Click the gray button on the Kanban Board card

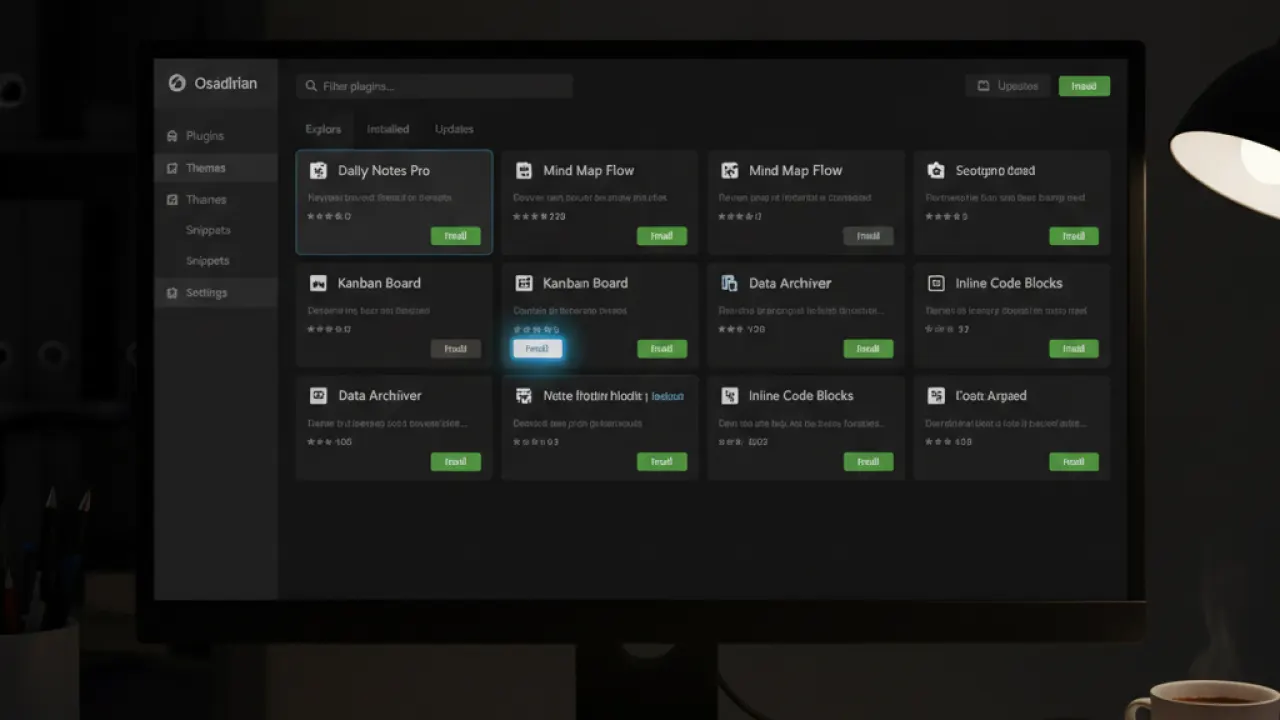pos(456,349)
